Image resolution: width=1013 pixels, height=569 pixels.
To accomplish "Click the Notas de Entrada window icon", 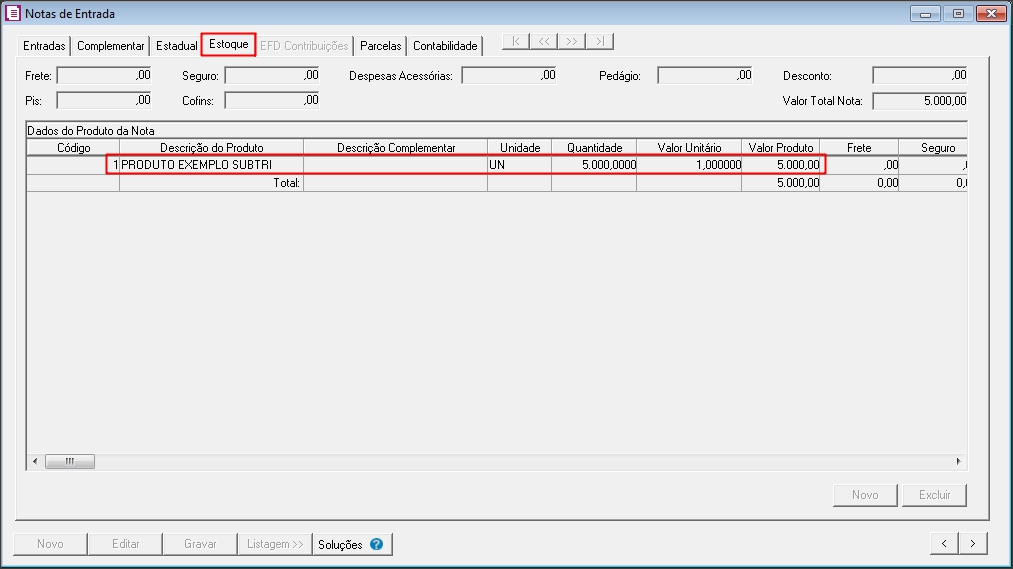I will (x=13, y=14).
